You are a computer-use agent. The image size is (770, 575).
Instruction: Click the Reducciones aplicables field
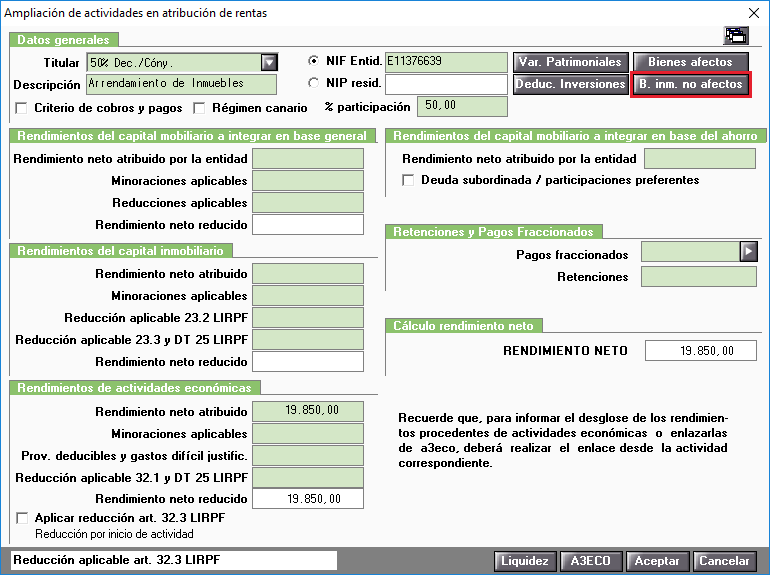(x=308, y=203)
